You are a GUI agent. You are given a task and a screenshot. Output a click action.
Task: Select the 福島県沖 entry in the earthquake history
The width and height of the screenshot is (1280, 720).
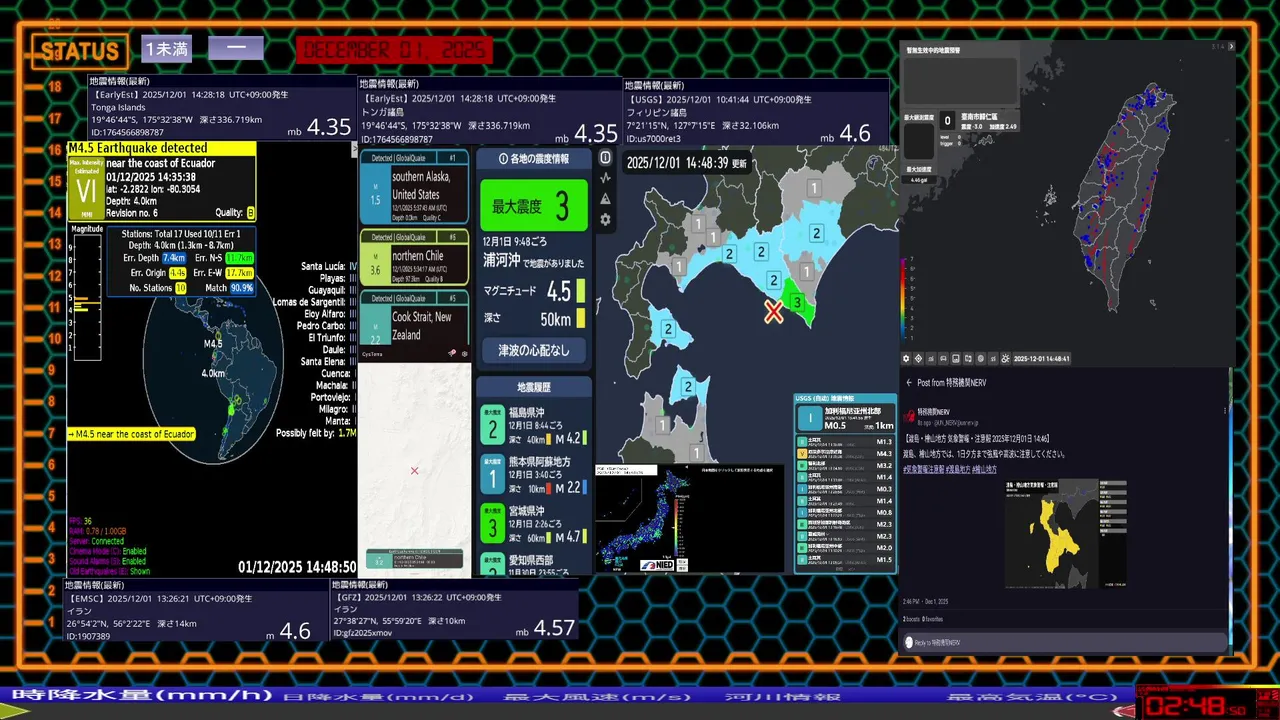(534, 423)
